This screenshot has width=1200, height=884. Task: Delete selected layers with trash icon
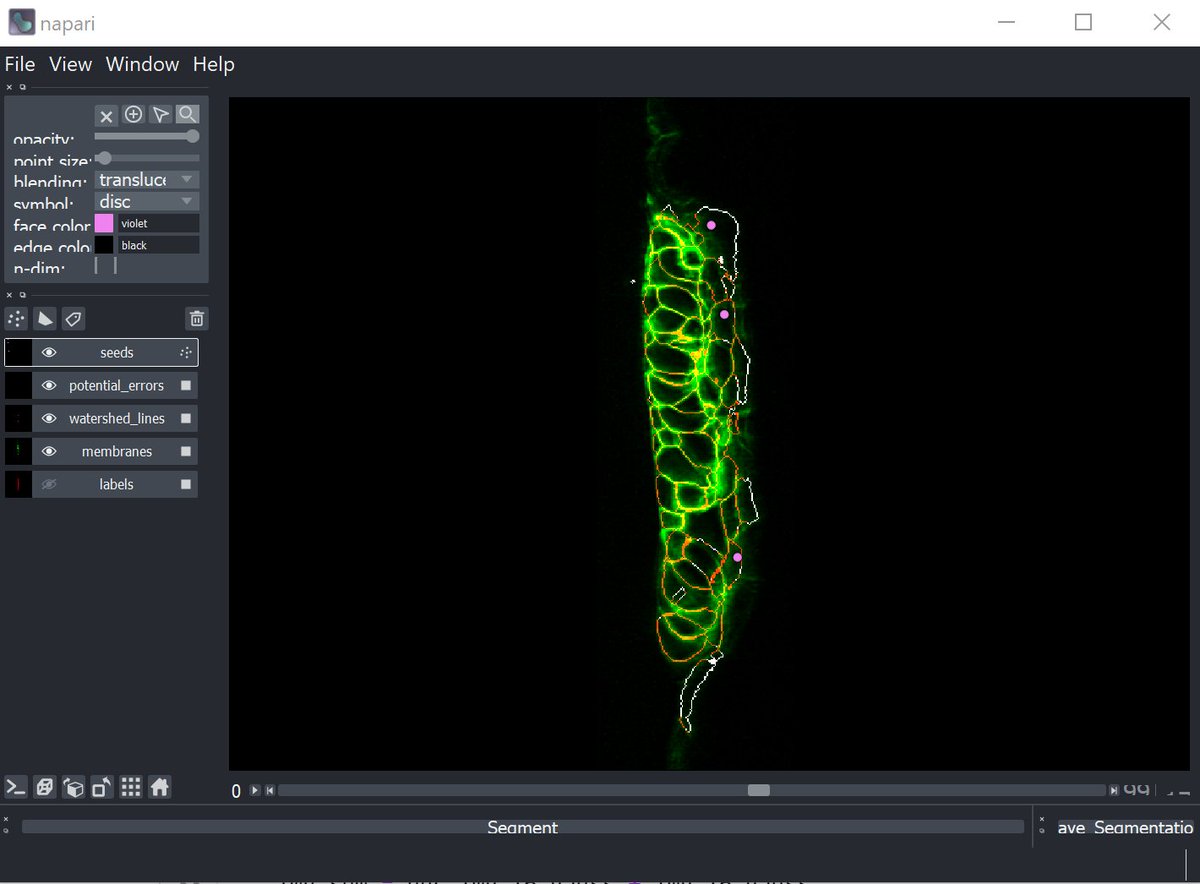pos(197,319)
